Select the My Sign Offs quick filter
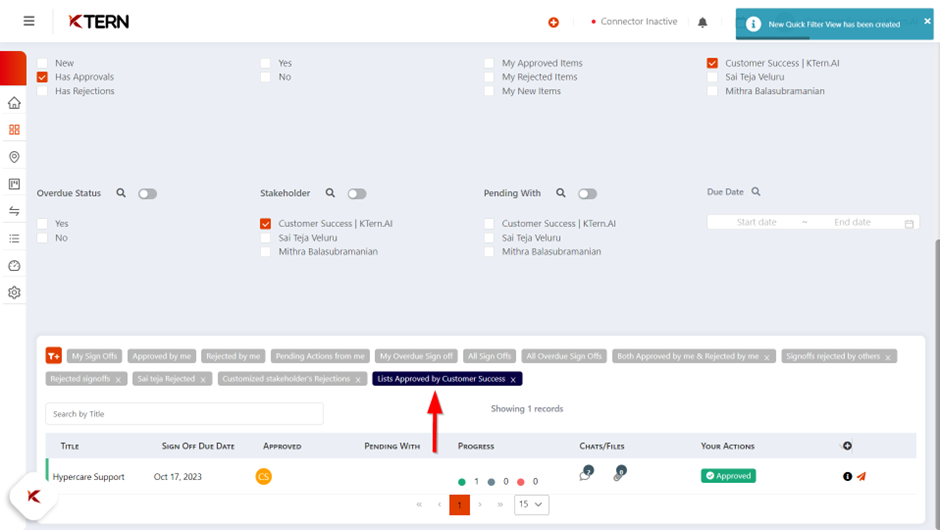The height and width of the screenshot is (530, 940). [95, 356]
